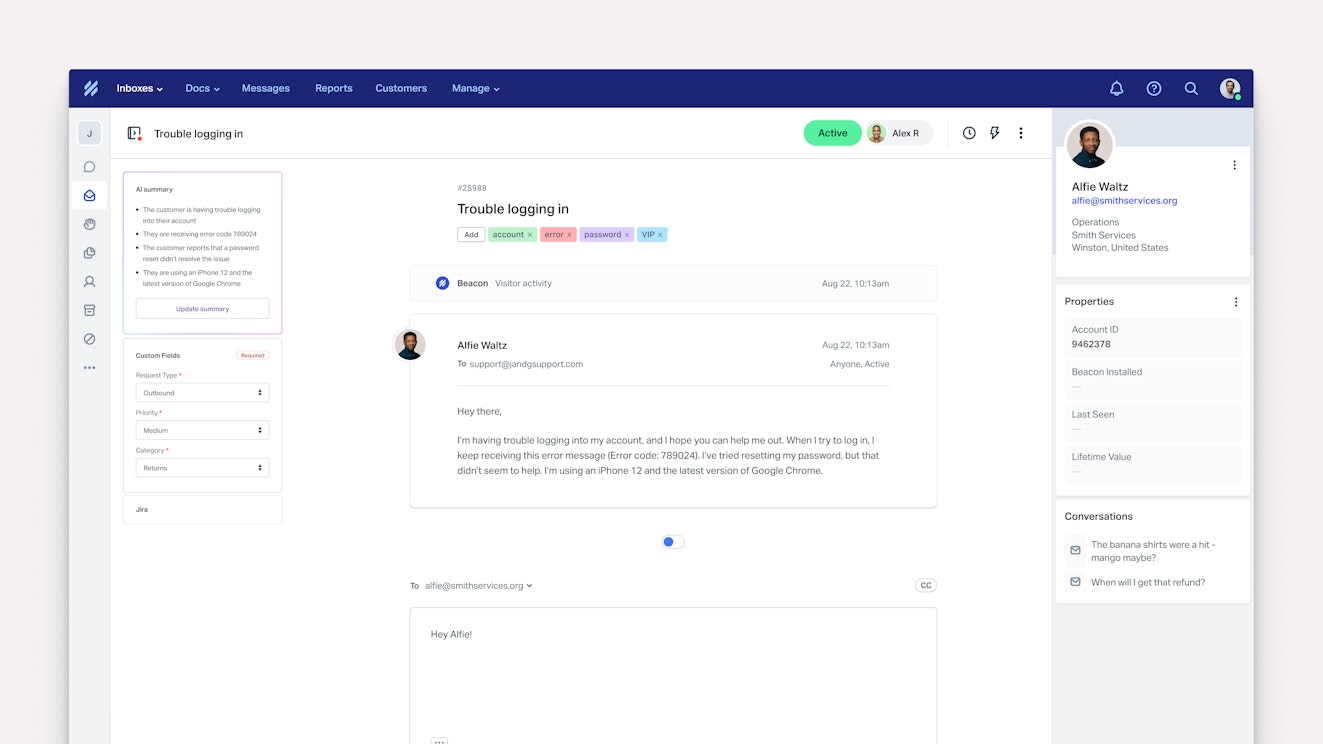Open search with the magnifier icon
Screen dimensions: 1323x744
pyautogui.click(x=1191, y=88)
